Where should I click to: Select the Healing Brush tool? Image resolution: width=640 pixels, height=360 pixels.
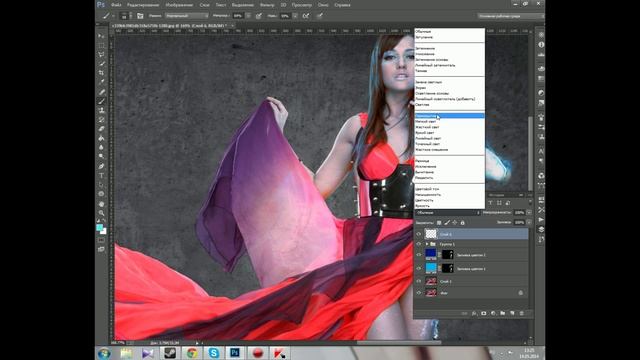[x=101, y=92]
